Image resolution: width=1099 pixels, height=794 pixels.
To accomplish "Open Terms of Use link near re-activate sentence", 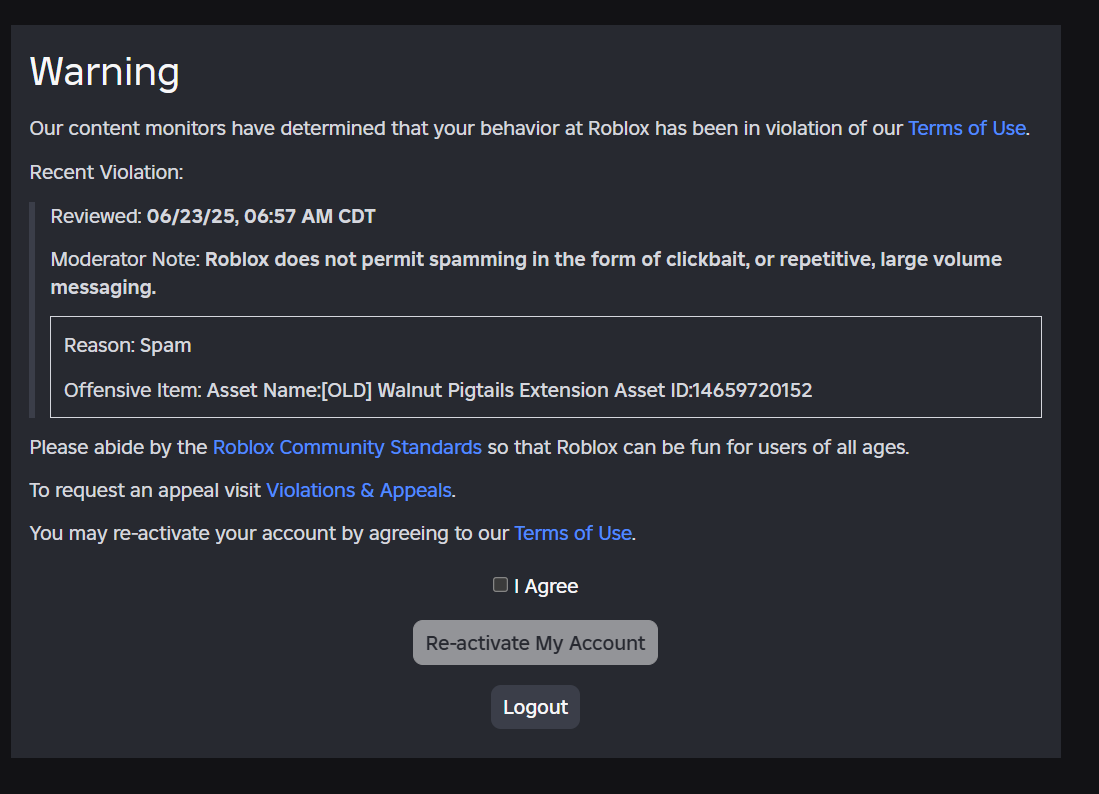I will coord(573,533).
